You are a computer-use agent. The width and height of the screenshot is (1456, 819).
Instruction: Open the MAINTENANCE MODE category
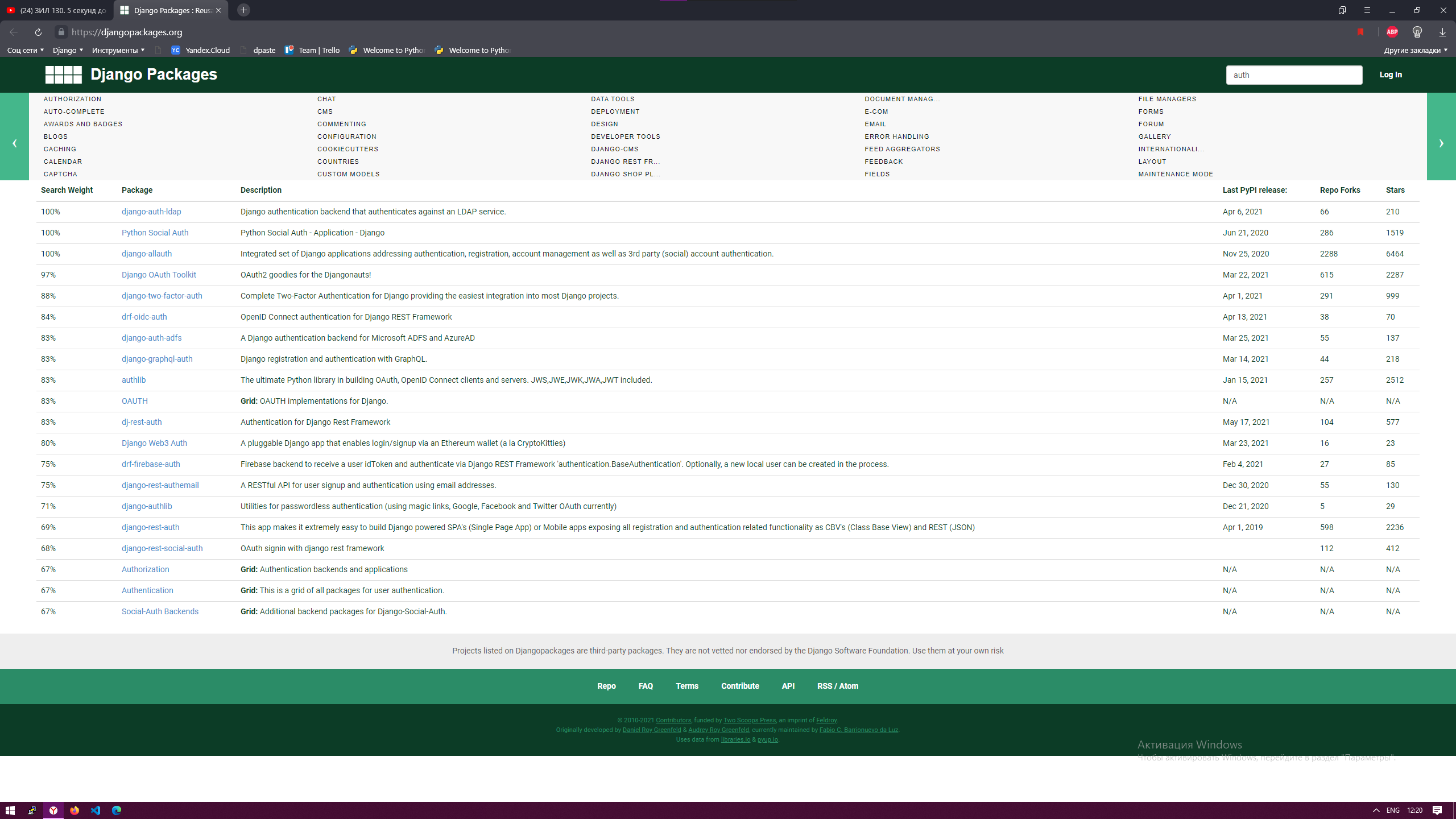1176,174
